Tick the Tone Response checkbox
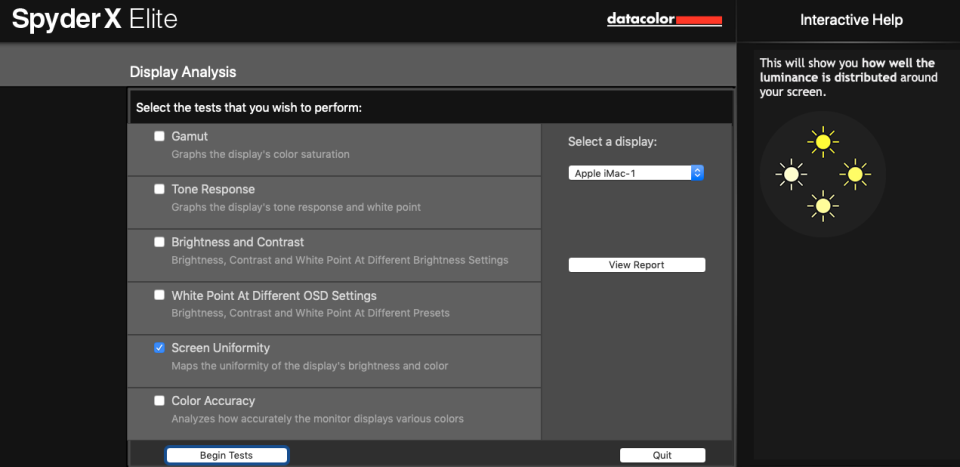Viewport: 960px width, 467px height. pyautogui.click(x=159, y=189)
